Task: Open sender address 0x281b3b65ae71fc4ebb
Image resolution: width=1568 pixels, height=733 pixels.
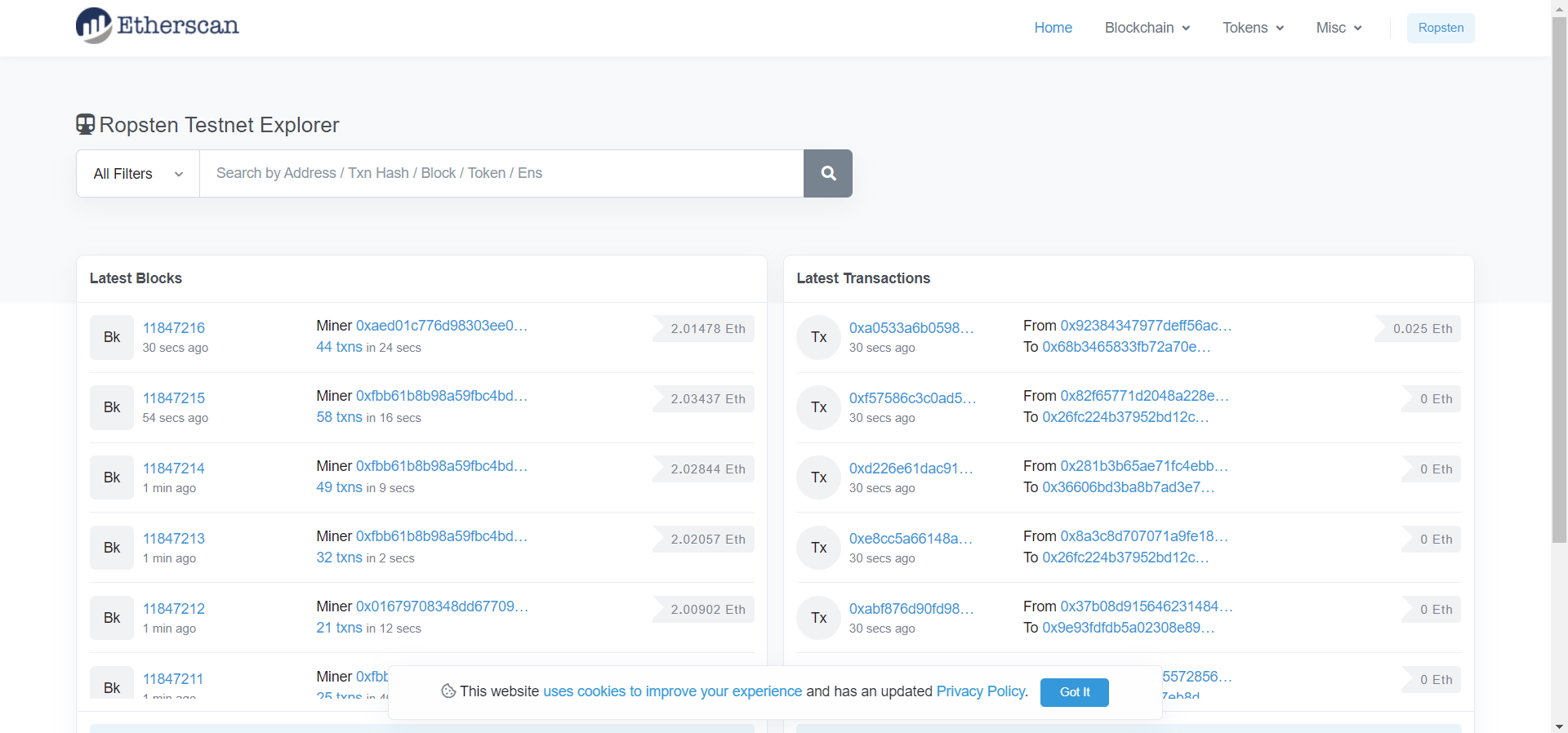Action: click(x=1144, y=466)
